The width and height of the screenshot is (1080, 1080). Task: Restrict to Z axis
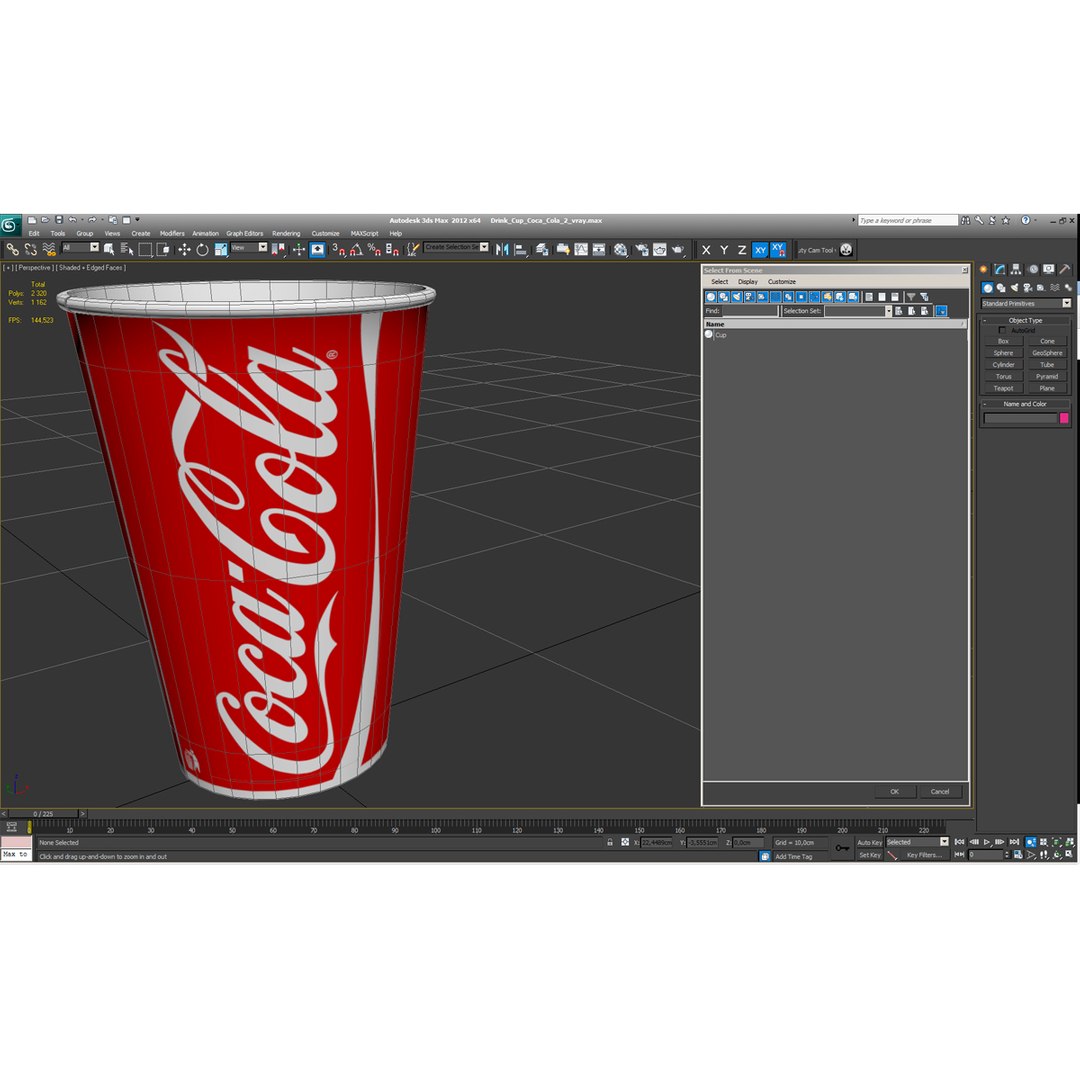pyautogui.click(x=742, y=250)
